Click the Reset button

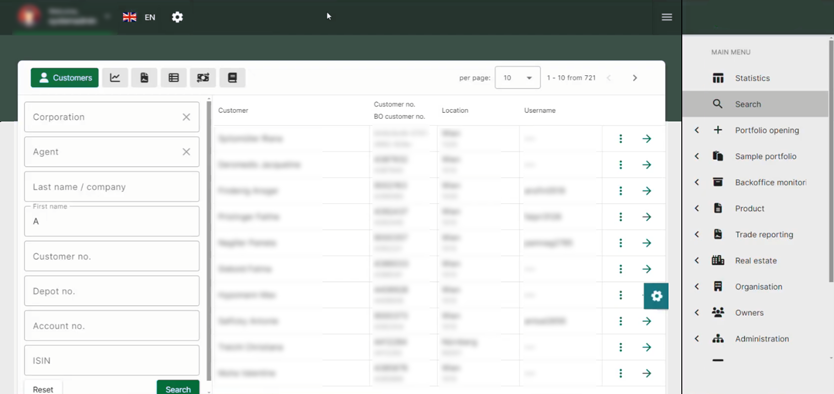[x=43, y=389]
